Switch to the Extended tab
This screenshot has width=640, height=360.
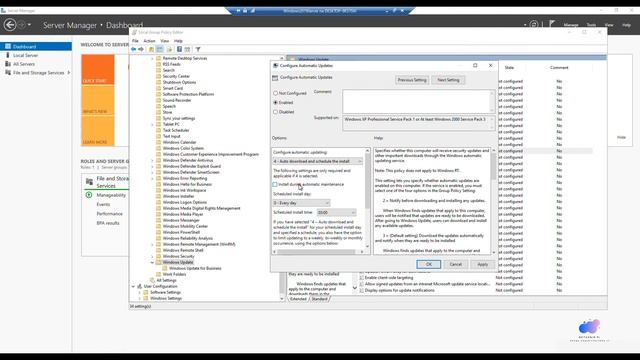(x=298, y=299)
